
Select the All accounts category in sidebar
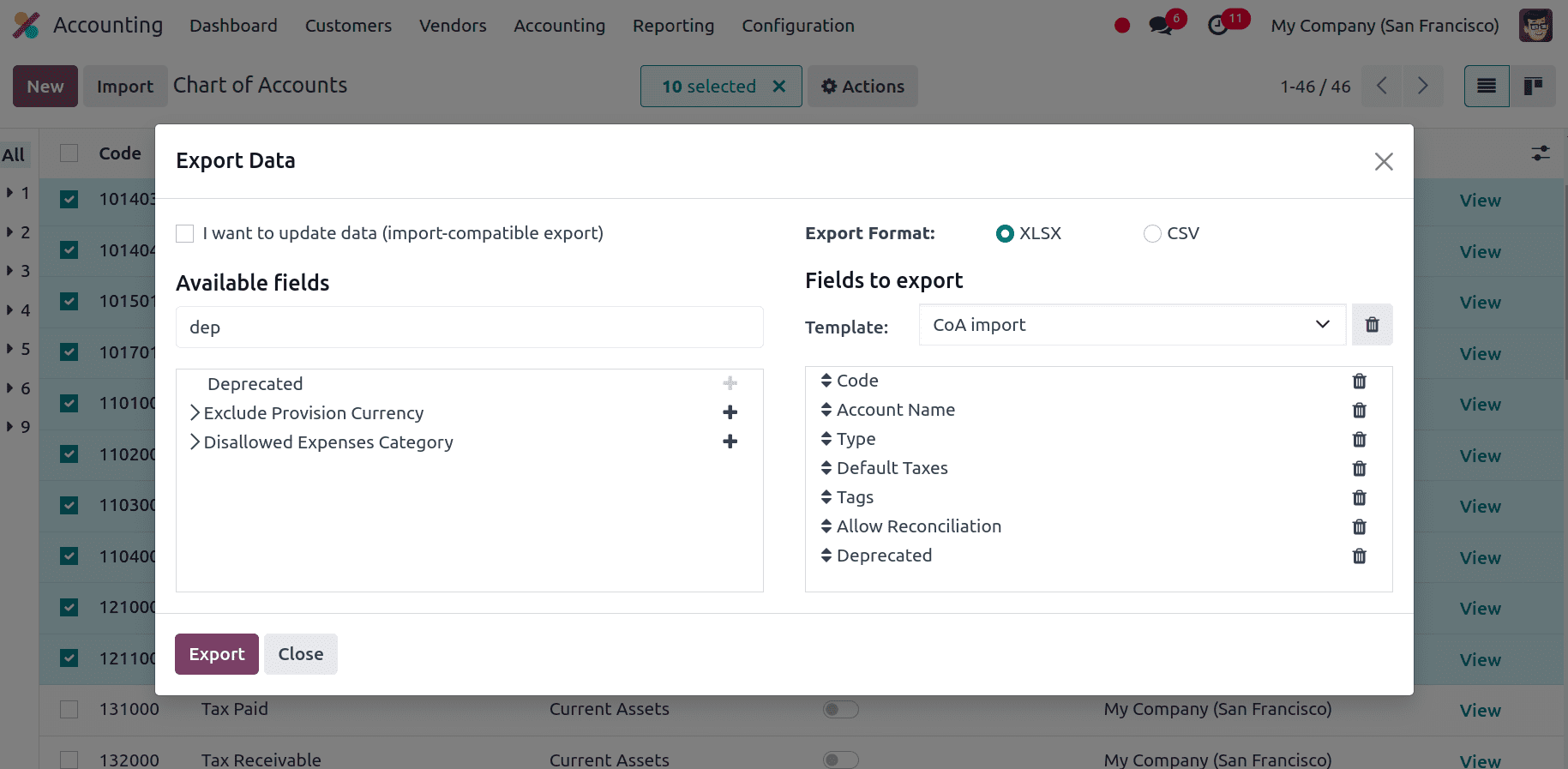(14, 155)
